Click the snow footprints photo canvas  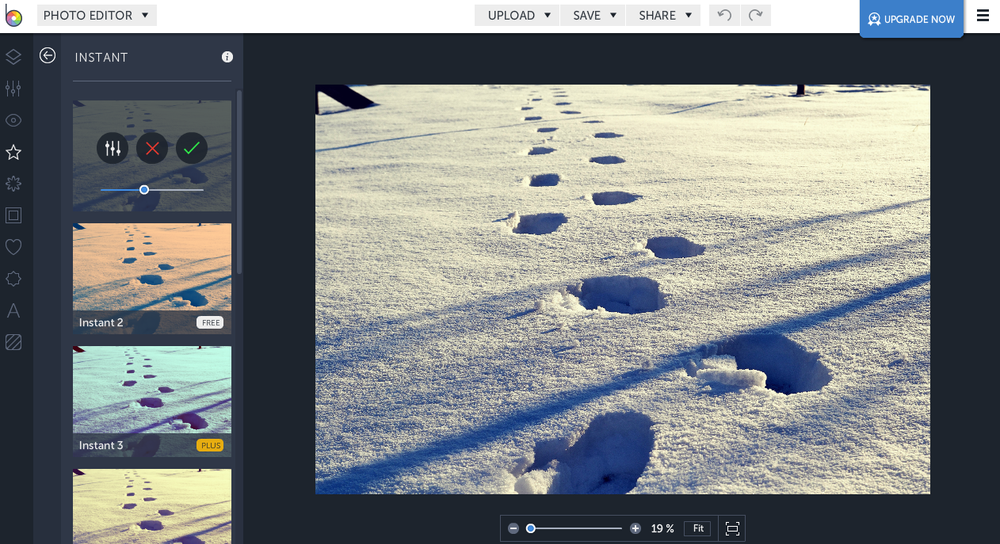tap(622, 289)
